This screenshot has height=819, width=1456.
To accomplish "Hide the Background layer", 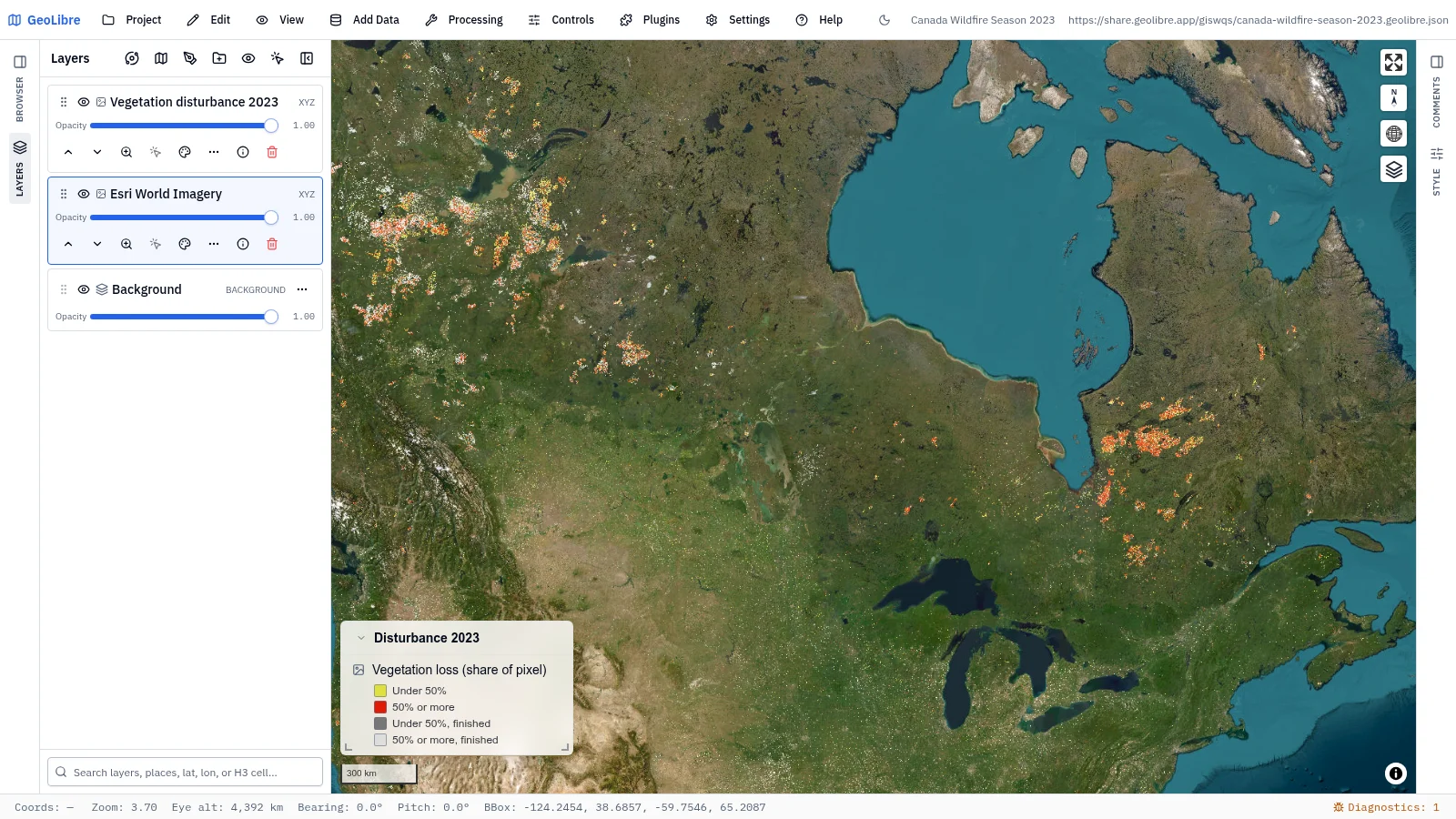I will 84,289.
